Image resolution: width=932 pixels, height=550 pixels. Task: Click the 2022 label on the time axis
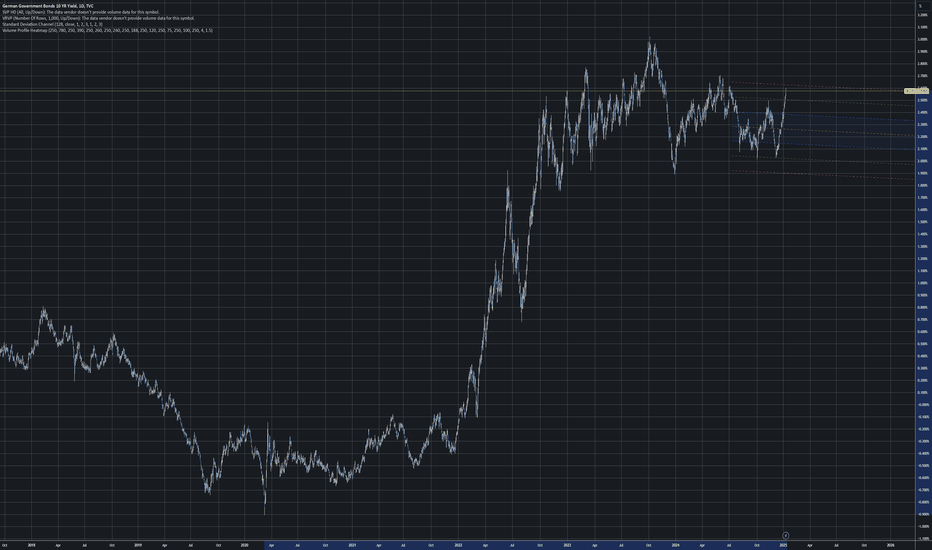[458, 545]
